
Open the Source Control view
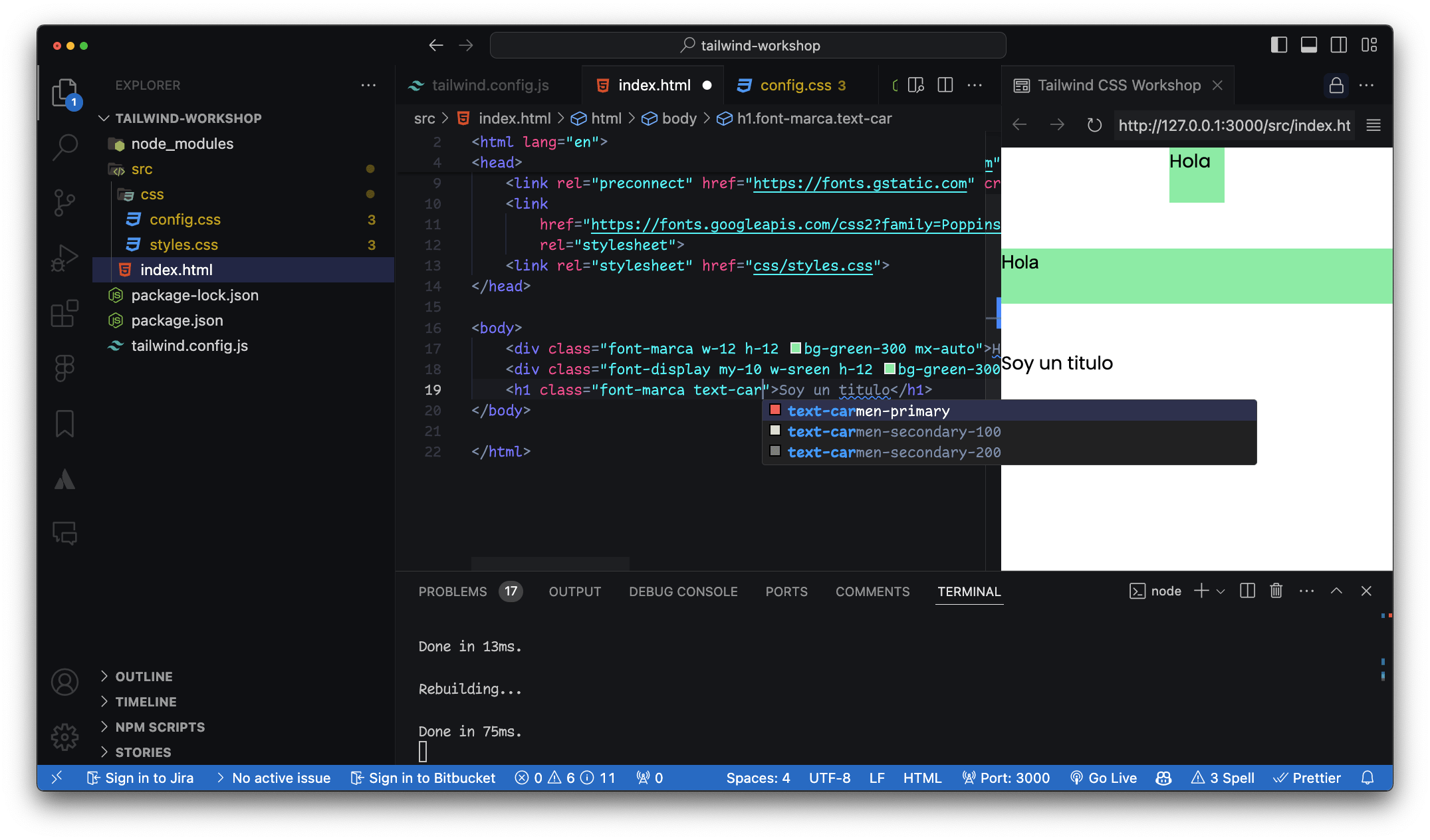tap(64, 202)
